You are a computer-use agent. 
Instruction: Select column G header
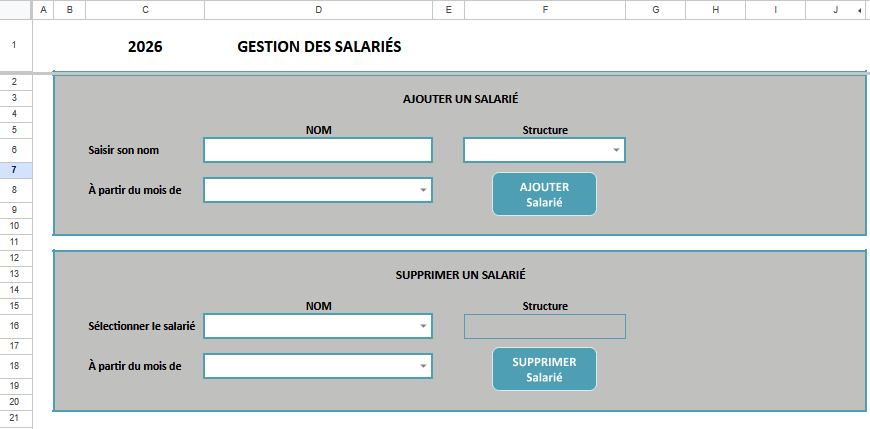point(655,9)
